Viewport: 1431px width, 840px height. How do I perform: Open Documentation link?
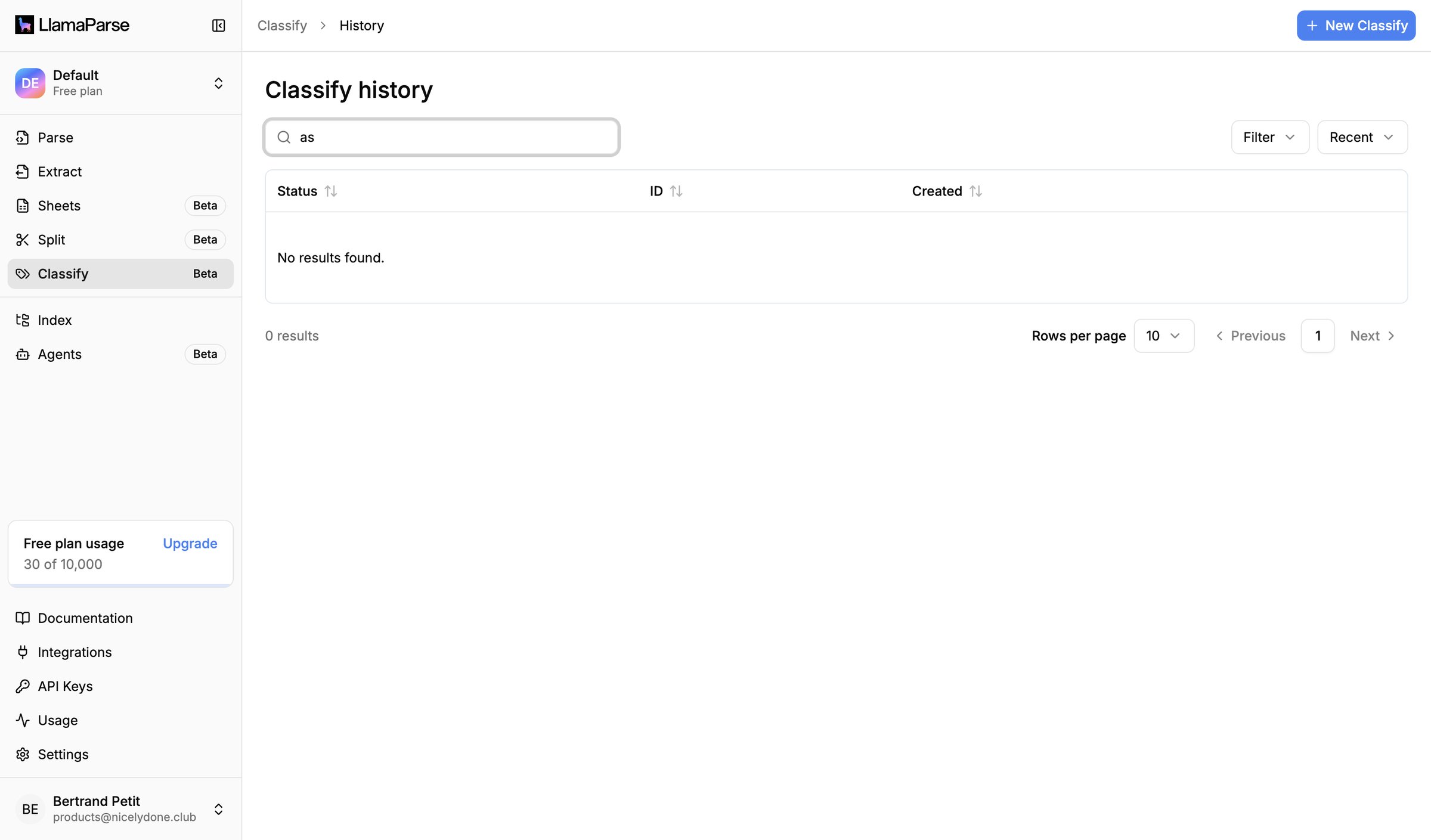click(120, 618)
